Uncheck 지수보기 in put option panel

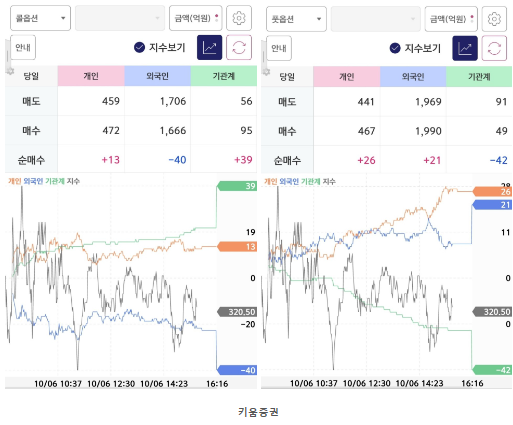click(395, 48)
